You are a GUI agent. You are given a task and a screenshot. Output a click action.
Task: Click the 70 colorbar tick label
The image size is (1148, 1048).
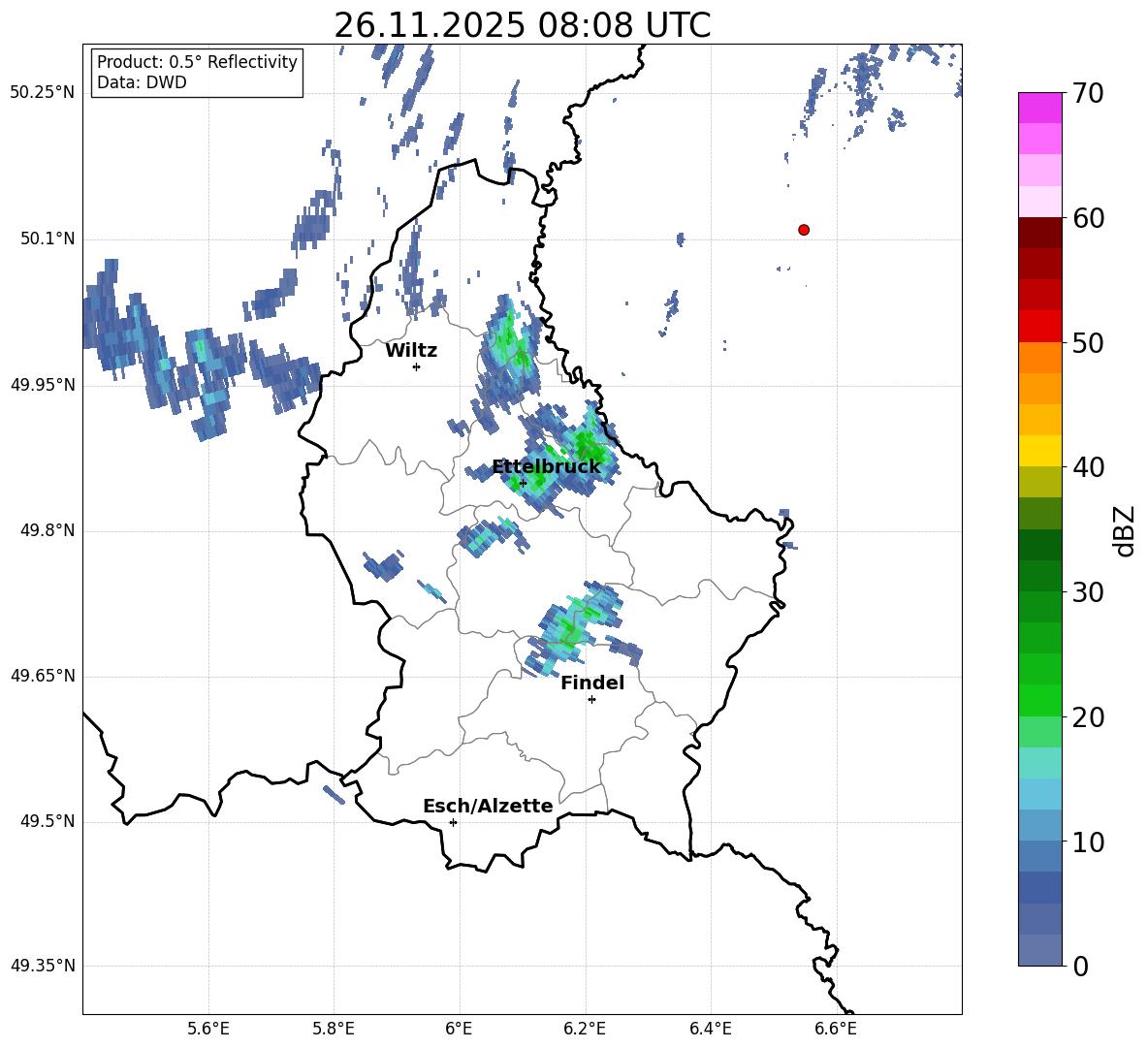tap(1088, 94)
